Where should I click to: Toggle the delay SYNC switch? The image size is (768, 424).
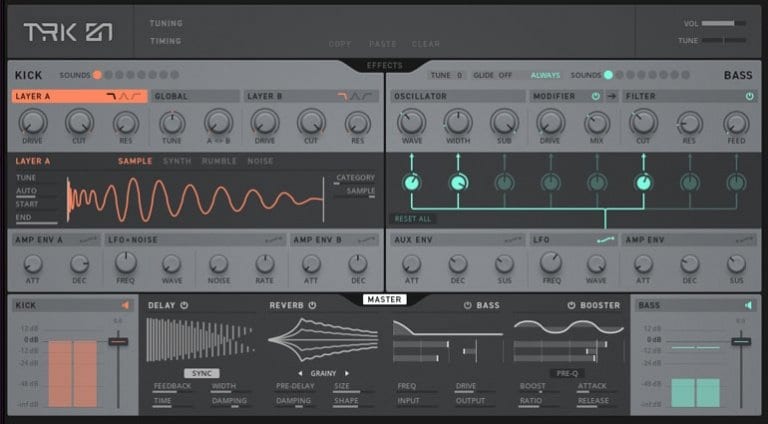201,373
